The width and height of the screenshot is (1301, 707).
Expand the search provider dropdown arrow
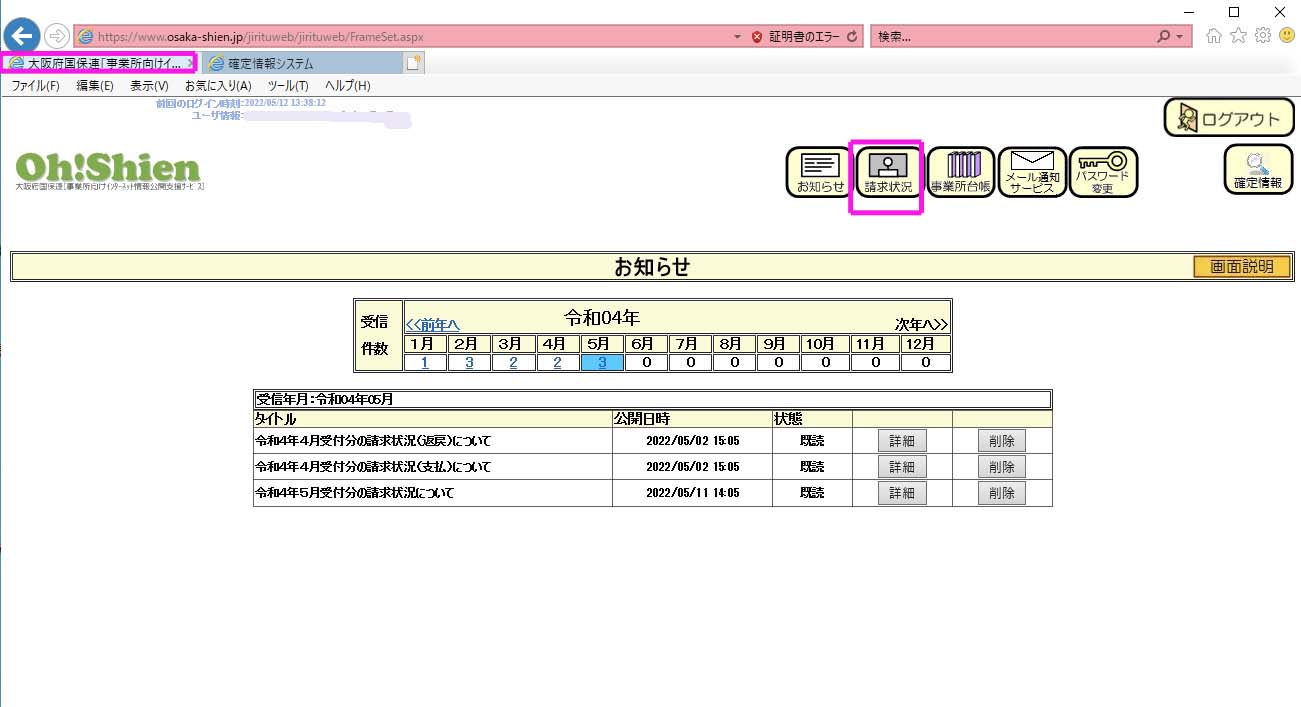(1180, 36)
